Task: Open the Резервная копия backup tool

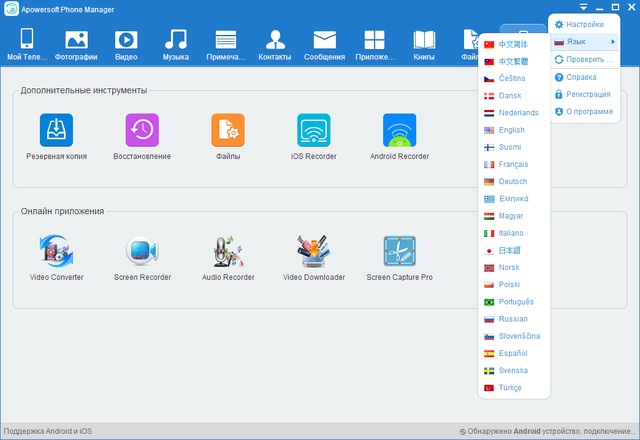Action: click(x=56, y=131)
